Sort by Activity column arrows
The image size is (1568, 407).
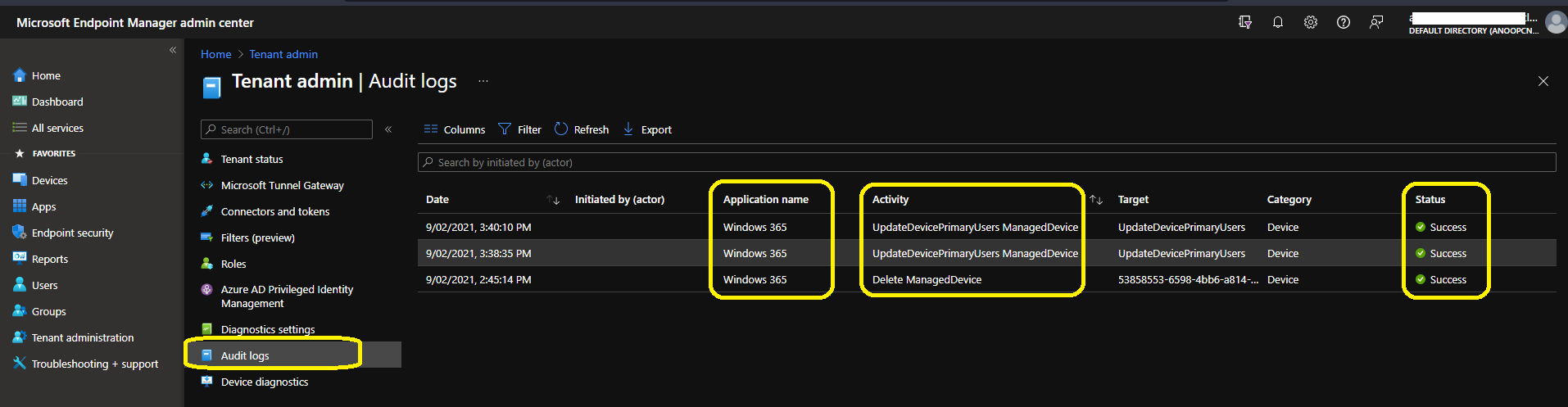click(x=1096, y=200)
